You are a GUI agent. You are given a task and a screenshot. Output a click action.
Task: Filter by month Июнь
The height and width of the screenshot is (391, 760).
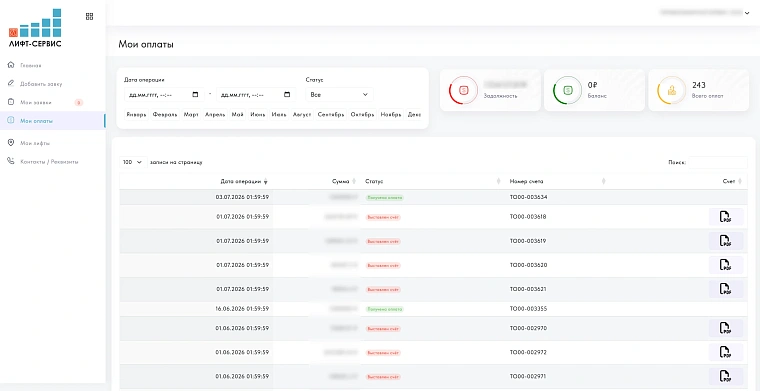[258, 115]
